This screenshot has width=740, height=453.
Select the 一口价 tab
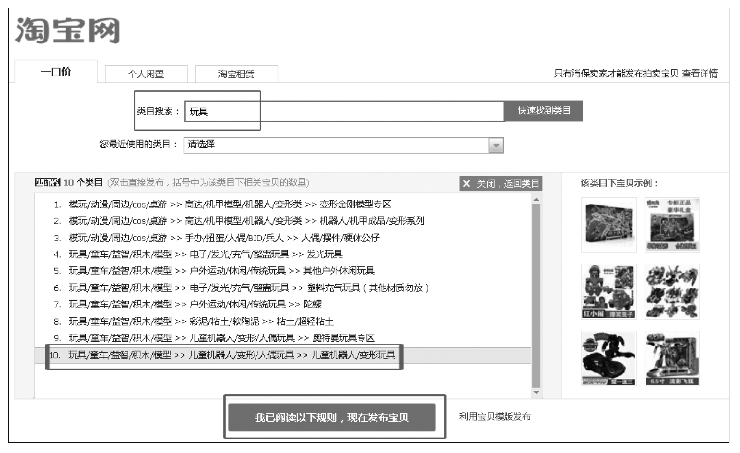click(x=56, y=72)
